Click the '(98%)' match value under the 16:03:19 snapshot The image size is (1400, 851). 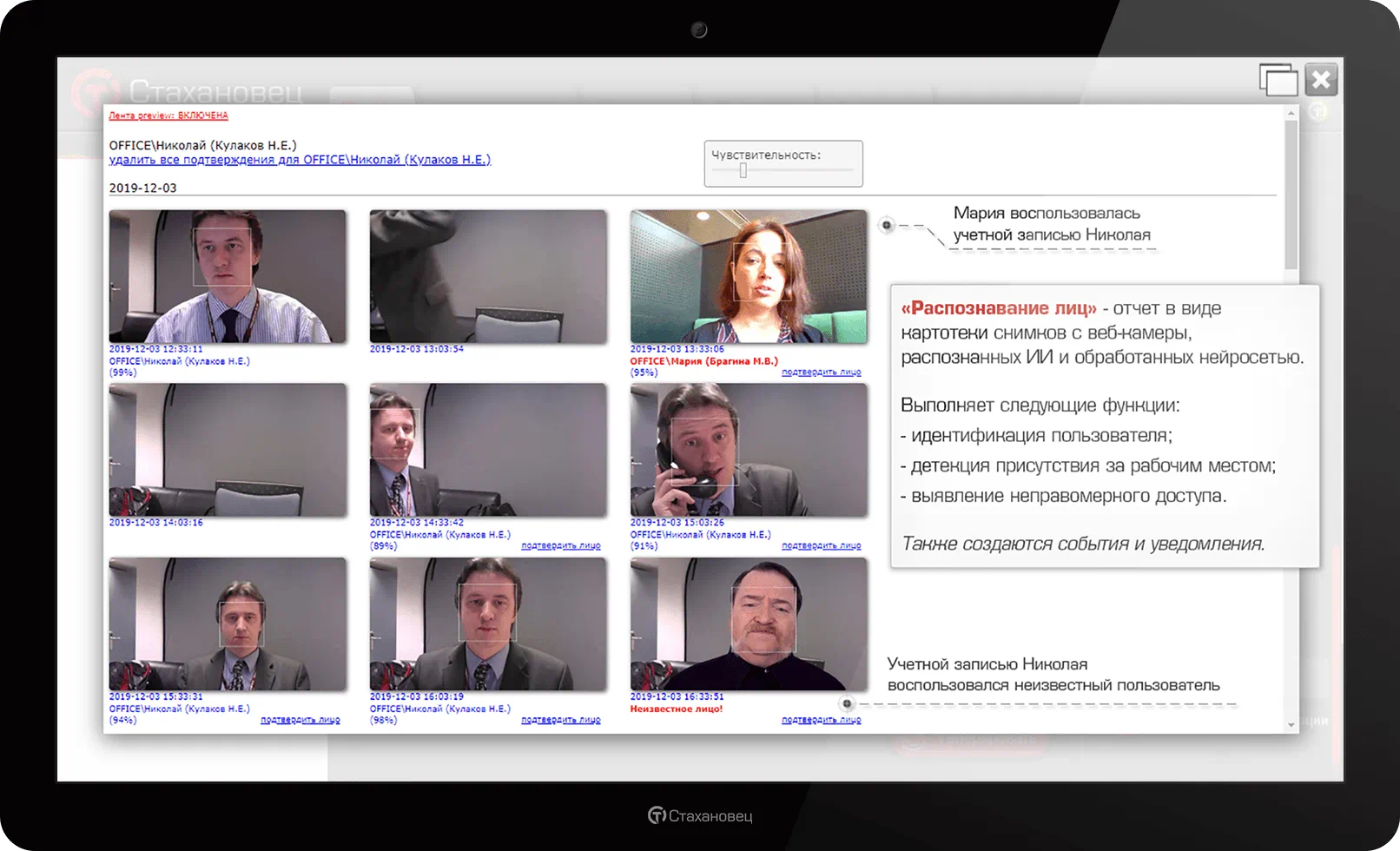(x=383, y=720)
